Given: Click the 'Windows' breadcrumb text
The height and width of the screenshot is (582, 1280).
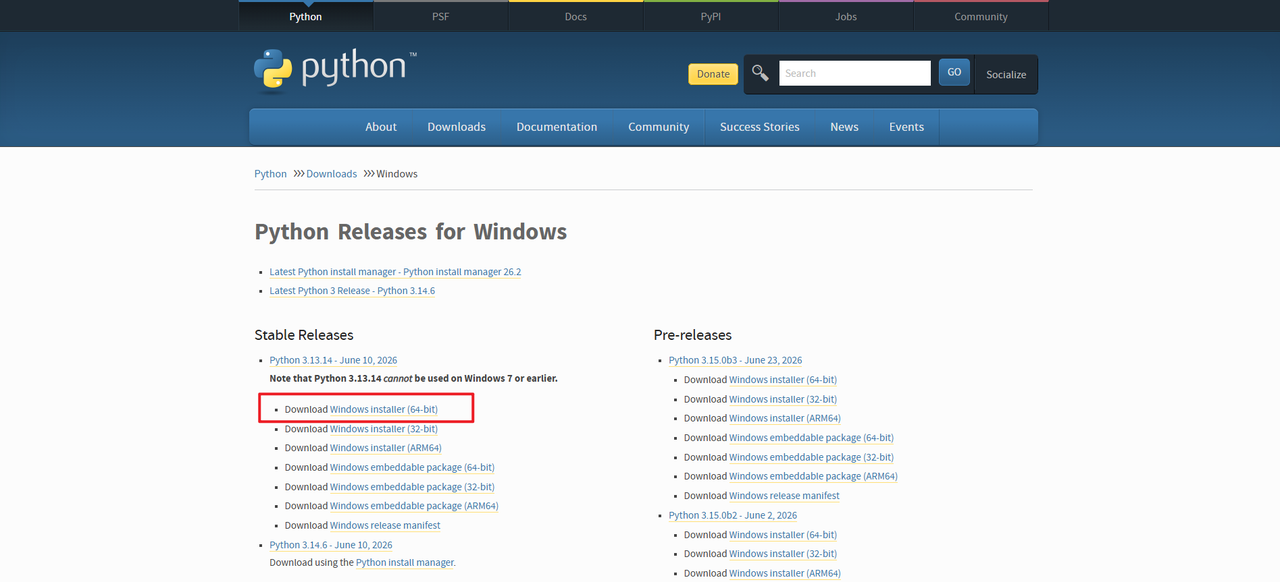Looking at the screenshot, I should click(397, 174).
